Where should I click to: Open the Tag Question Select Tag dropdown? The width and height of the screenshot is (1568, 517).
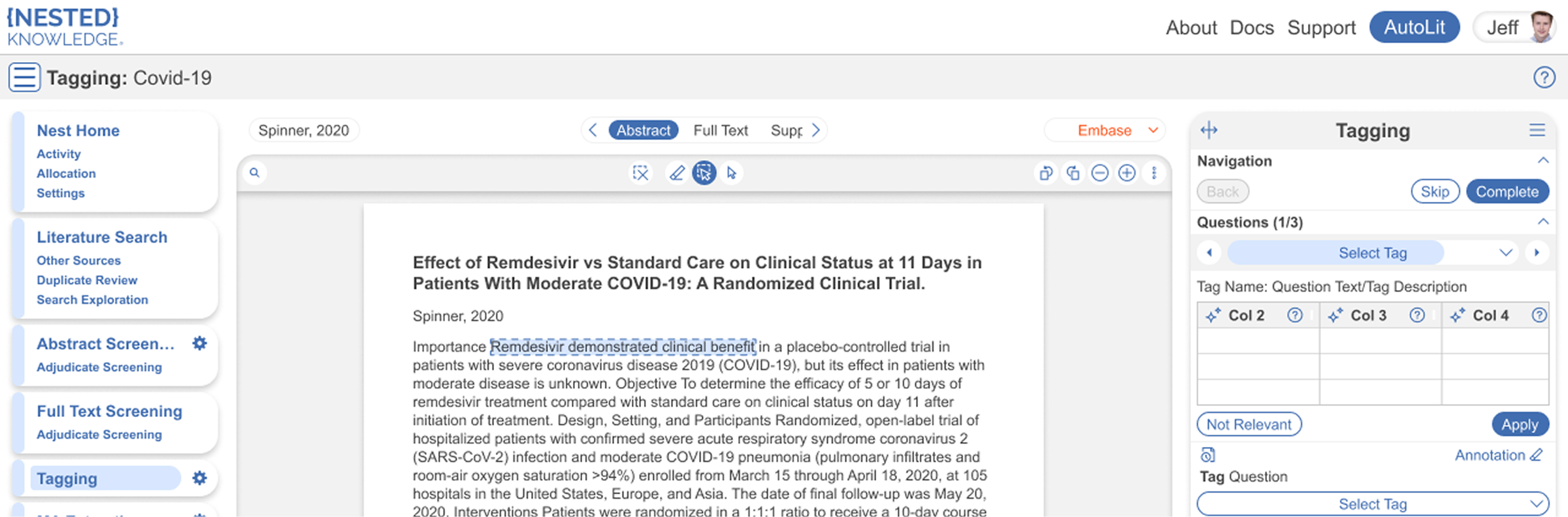[x=1373, y=504]
